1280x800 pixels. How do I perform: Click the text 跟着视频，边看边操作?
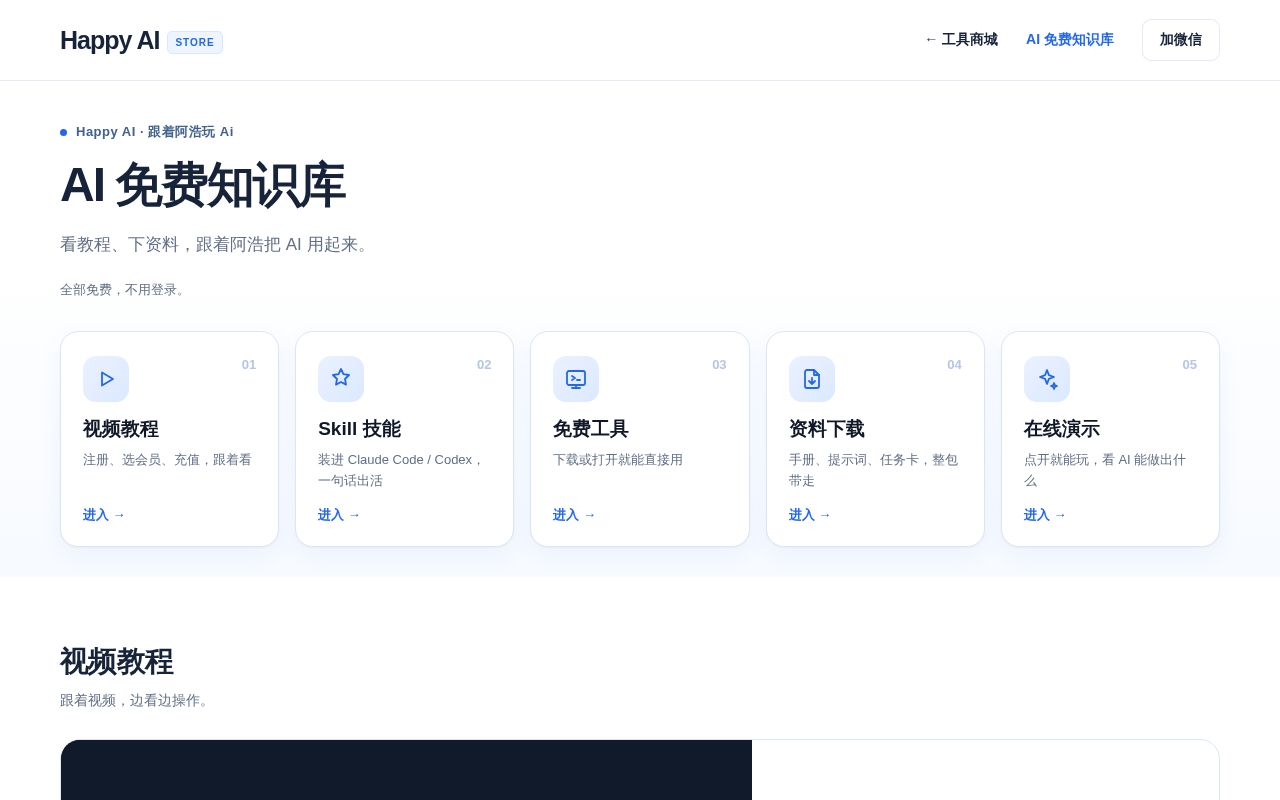point(137,701)
